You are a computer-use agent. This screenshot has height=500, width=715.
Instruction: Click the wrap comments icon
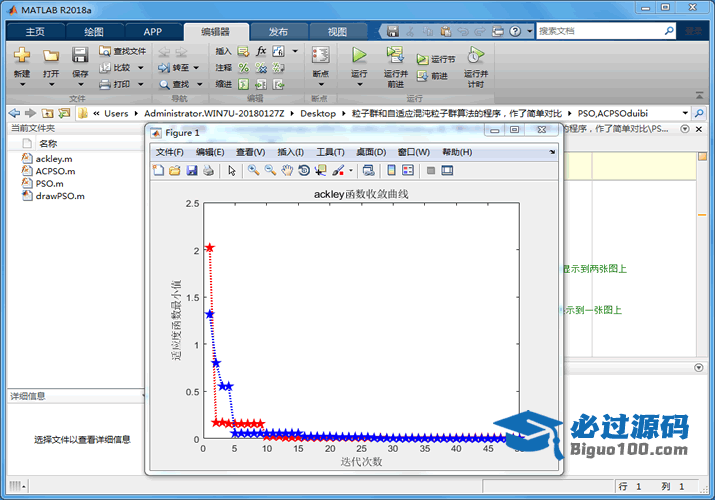click(278, 68)
